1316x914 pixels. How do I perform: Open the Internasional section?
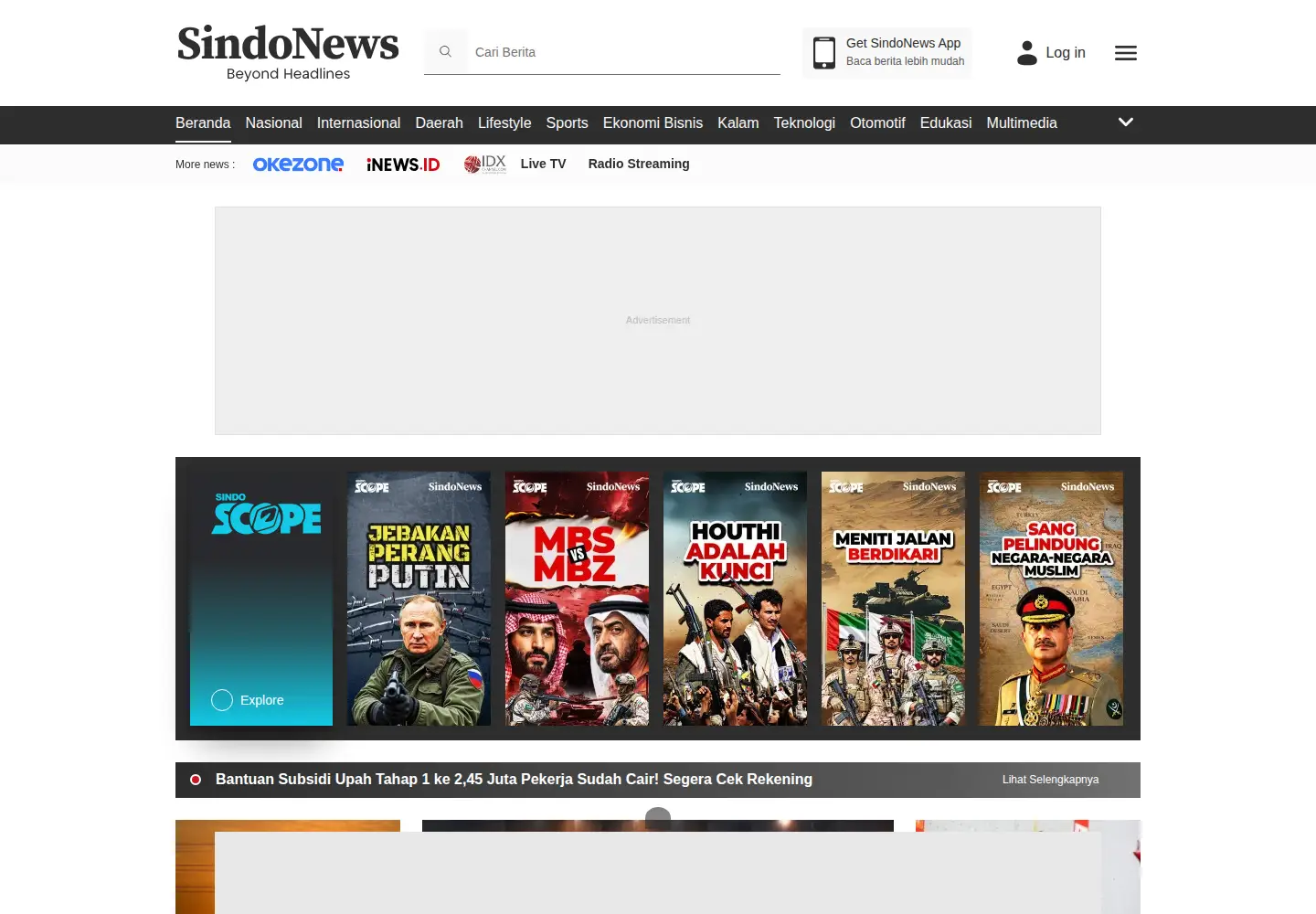pyautogui.click(x=358, y=123)
